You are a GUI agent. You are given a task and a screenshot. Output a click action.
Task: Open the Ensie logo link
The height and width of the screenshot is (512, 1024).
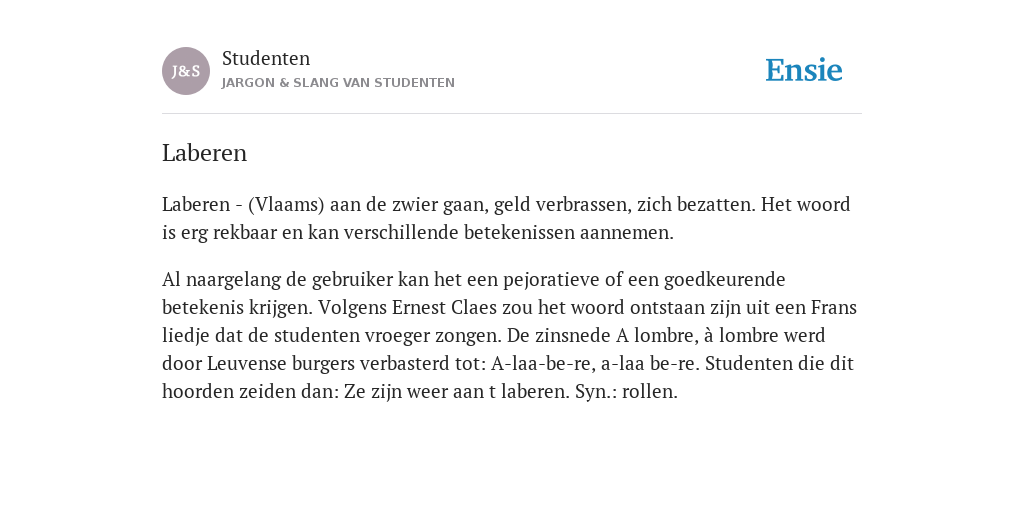pyautogui.click(x=804, y=70)
